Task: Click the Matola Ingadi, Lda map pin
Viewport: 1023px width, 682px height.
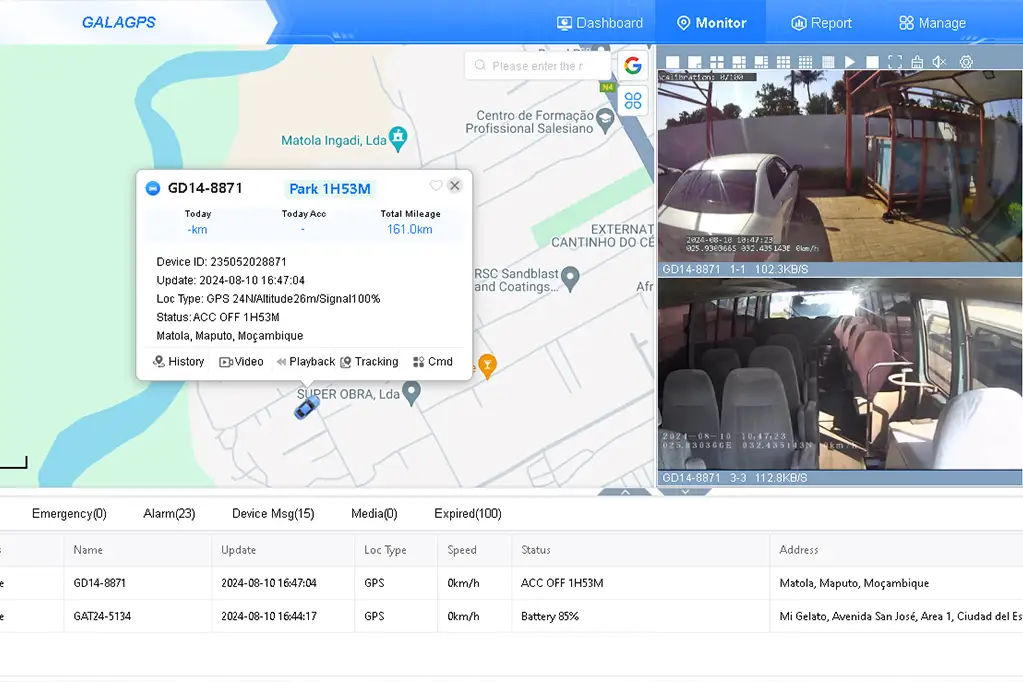Action: (x=398, y=138)
